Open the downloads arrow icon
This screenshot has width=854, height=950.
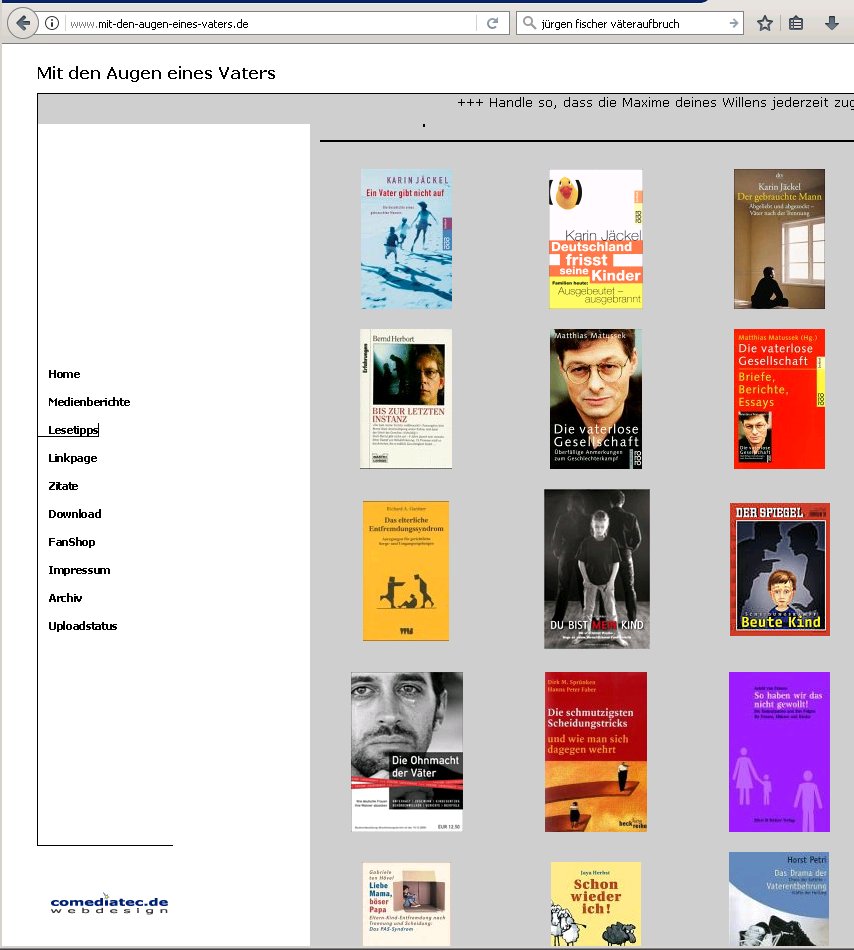click(831, 23)
